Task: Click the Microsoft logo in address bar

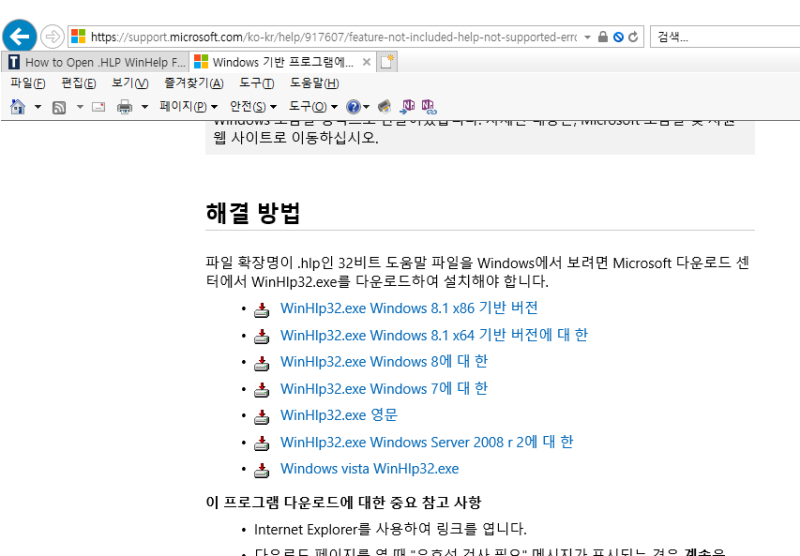Action: pyautogui.click(x=78, y=36)
